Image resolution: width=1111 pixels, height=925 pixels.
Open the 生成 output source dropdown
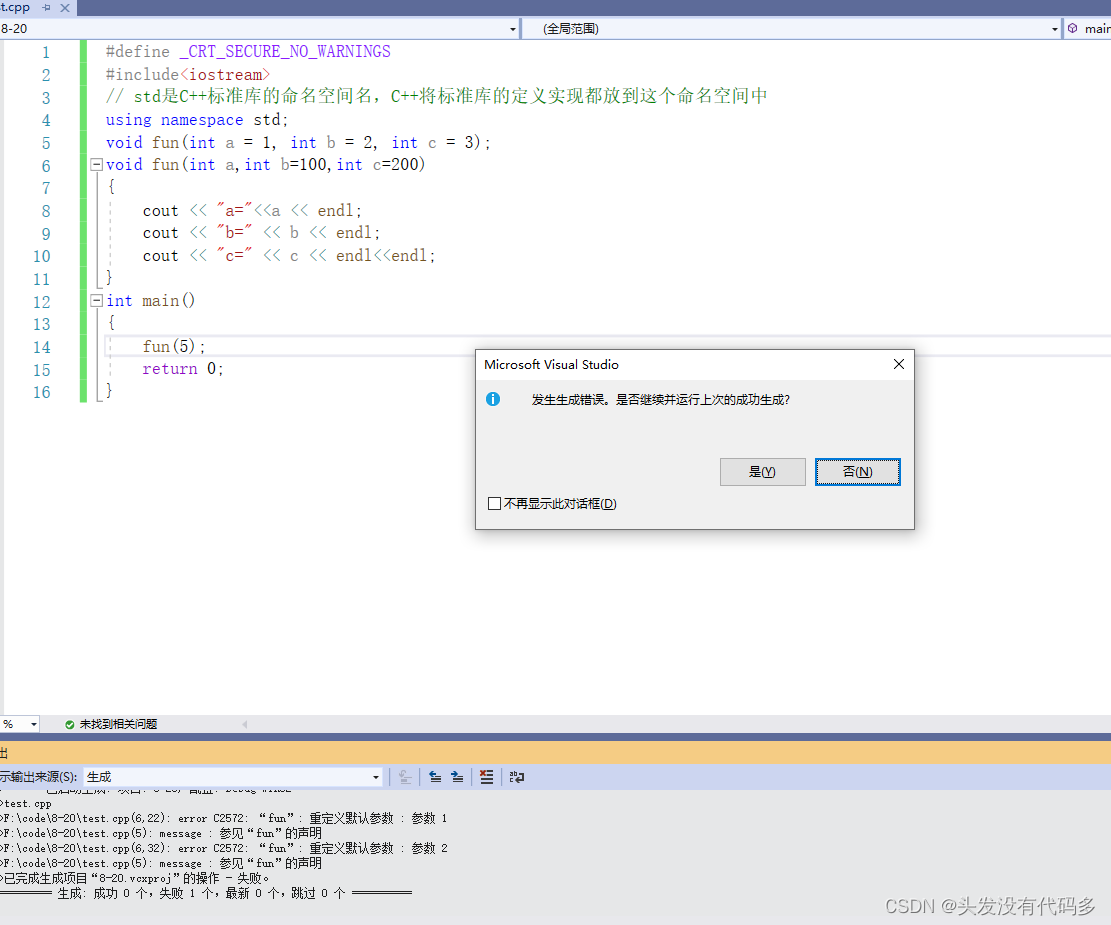point(375,776)
